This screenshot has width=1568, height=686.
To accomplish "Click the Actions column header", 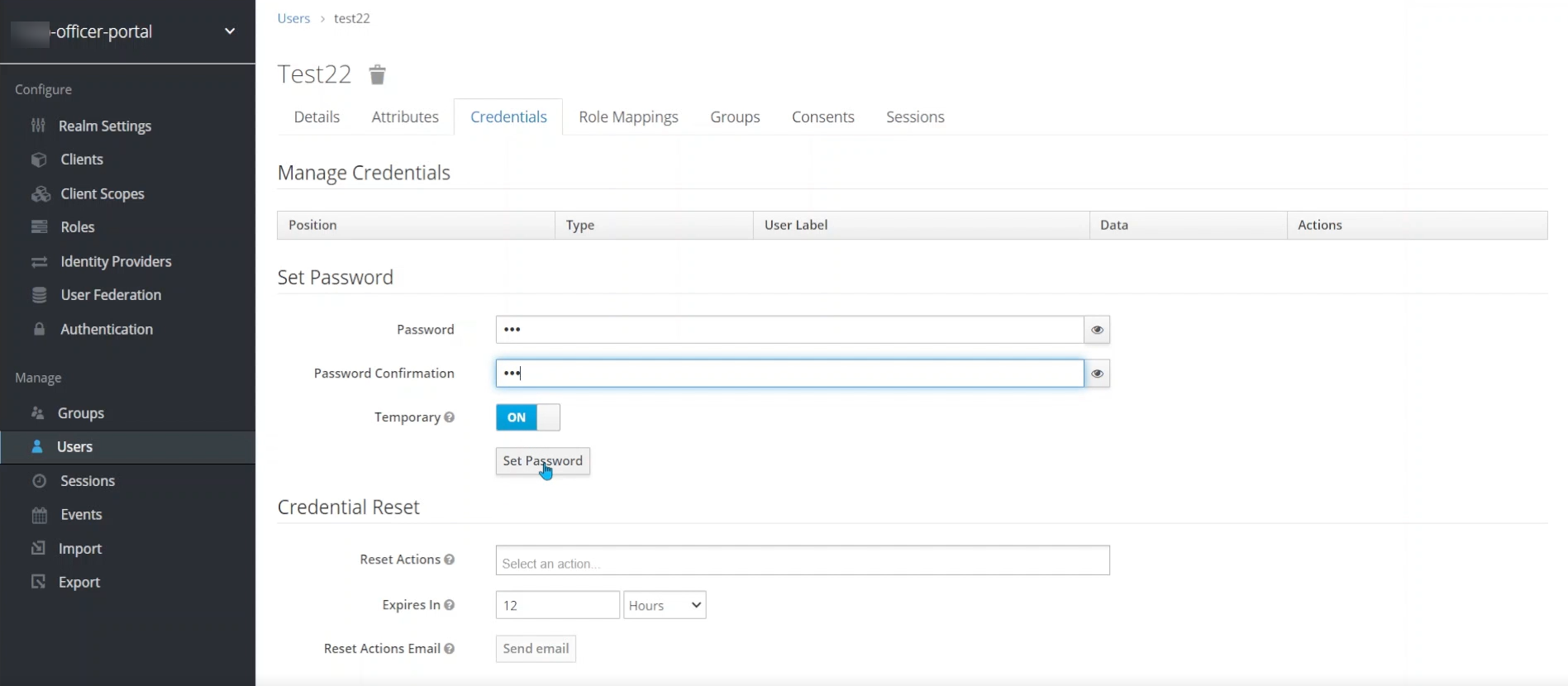I will tap(1418, 225).
